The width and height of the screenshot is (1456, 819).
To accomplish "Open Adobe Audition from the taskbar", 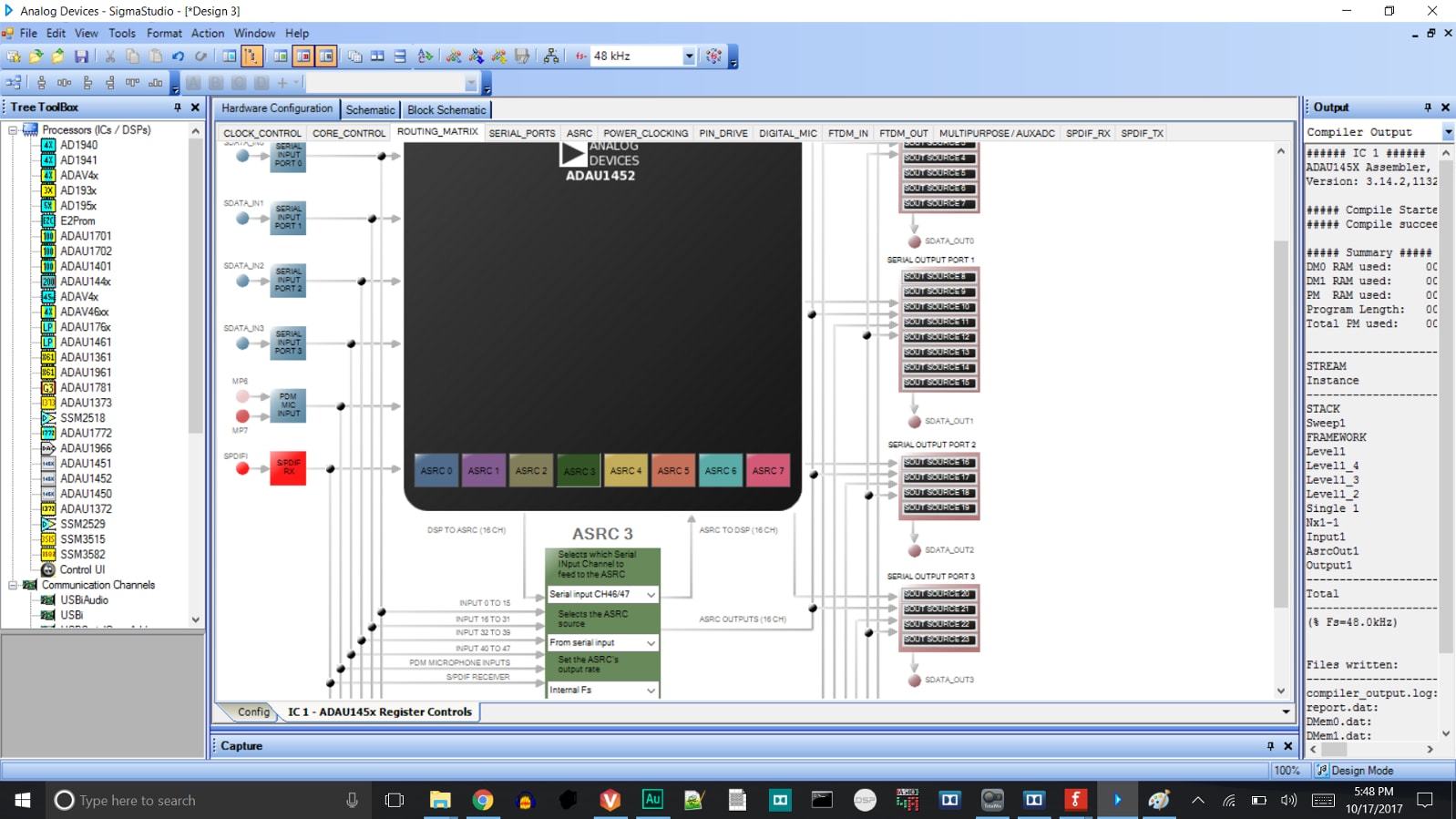I will click(652, 800).
